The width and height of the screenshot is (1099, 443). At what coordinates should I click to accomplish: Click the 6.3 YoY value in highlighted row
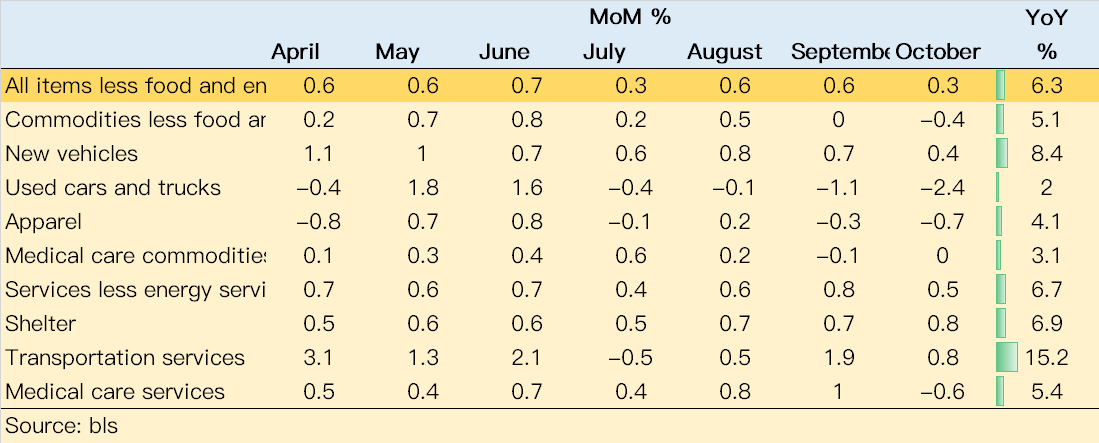[1049, 86]
